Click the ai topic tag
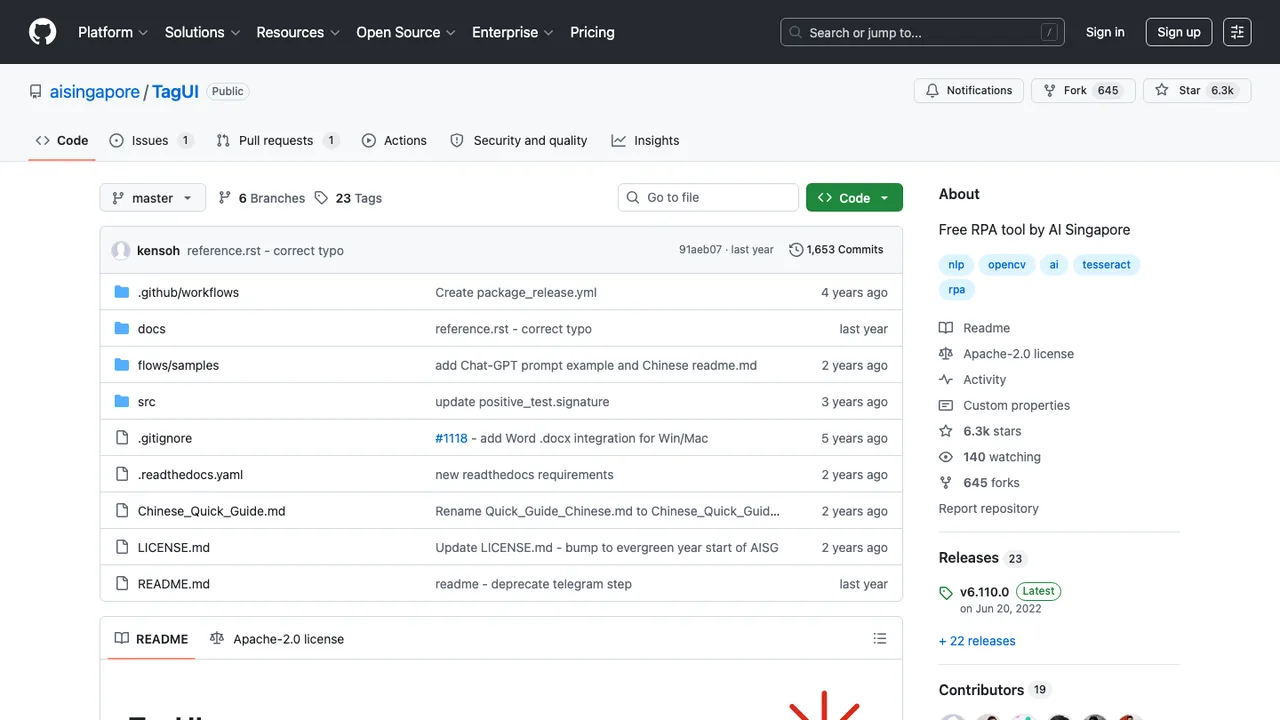This screenshot has height=720, width=1280. [1054, 265]
